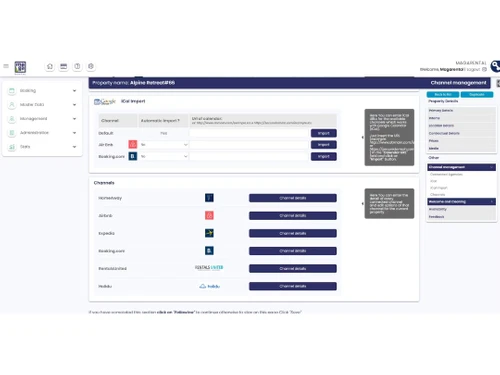500x375 pixels.
Task: Click the logout link in header
Action: point(473,69)
